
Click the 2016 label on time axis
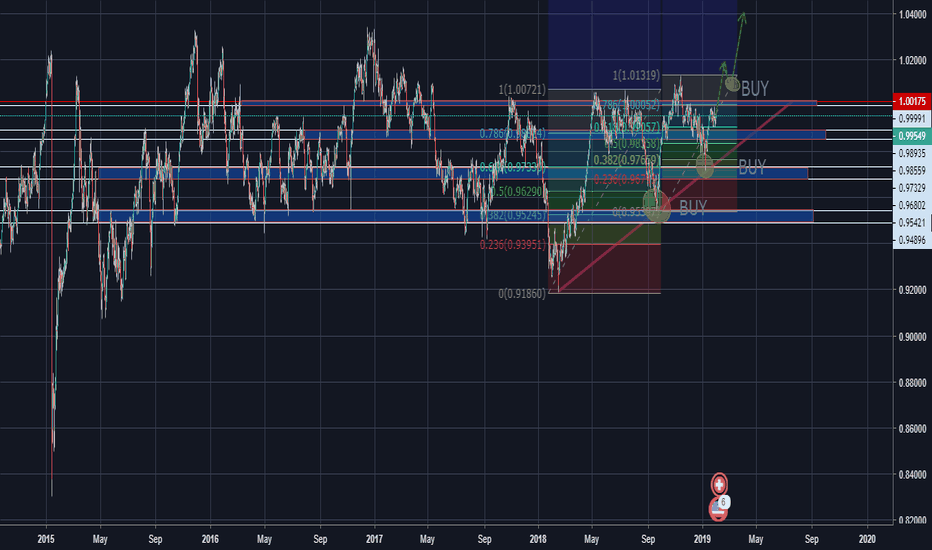210,539
